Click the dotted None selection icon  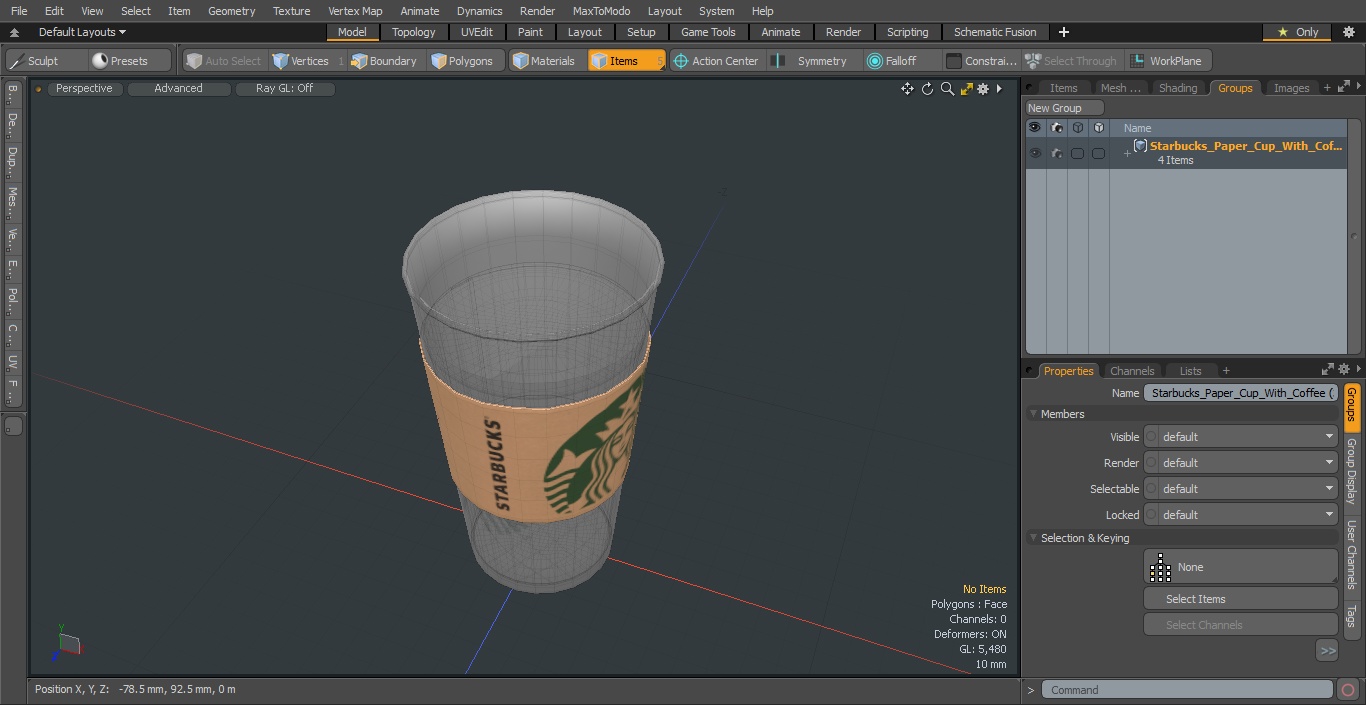click(1160, 568)
